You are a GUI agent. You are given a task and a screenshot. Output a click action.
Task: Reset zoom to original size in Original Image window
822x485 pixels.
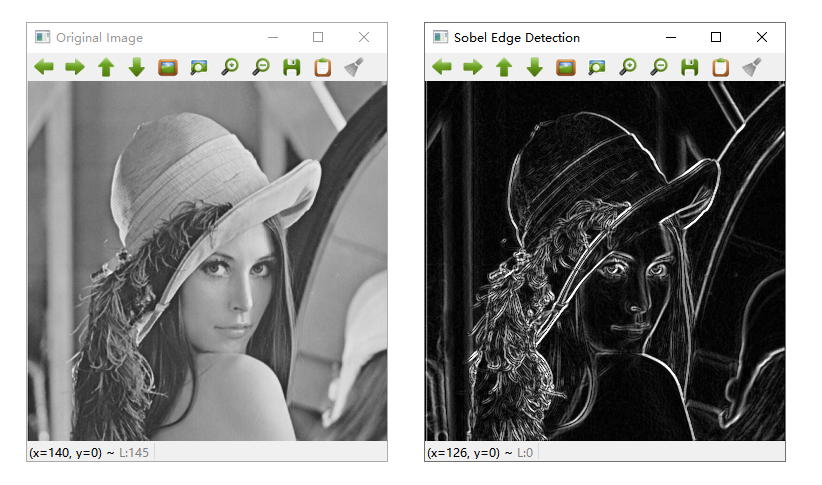coord(168,67)
